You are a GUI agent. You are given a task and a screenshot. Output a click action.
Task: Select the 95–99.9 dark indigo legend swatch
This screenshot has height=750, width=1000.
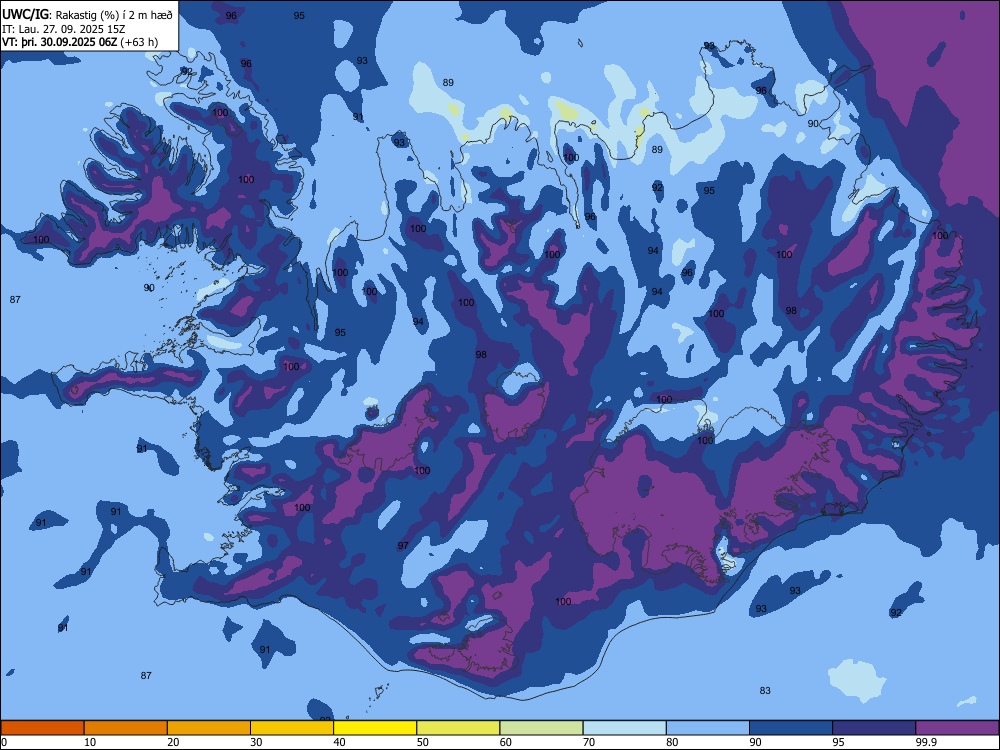[874, 728]
